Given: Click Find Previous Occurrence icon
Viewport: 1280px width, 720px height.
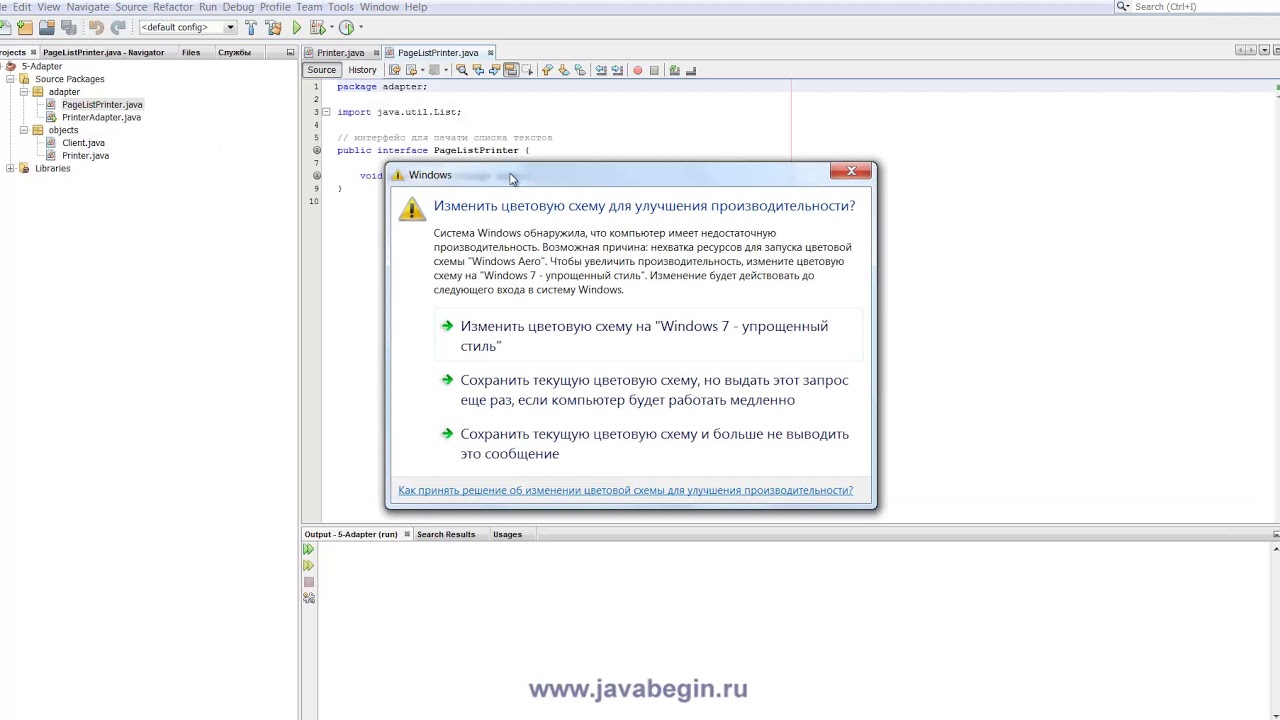Looking at the screenshot, I should coord(478,70).
